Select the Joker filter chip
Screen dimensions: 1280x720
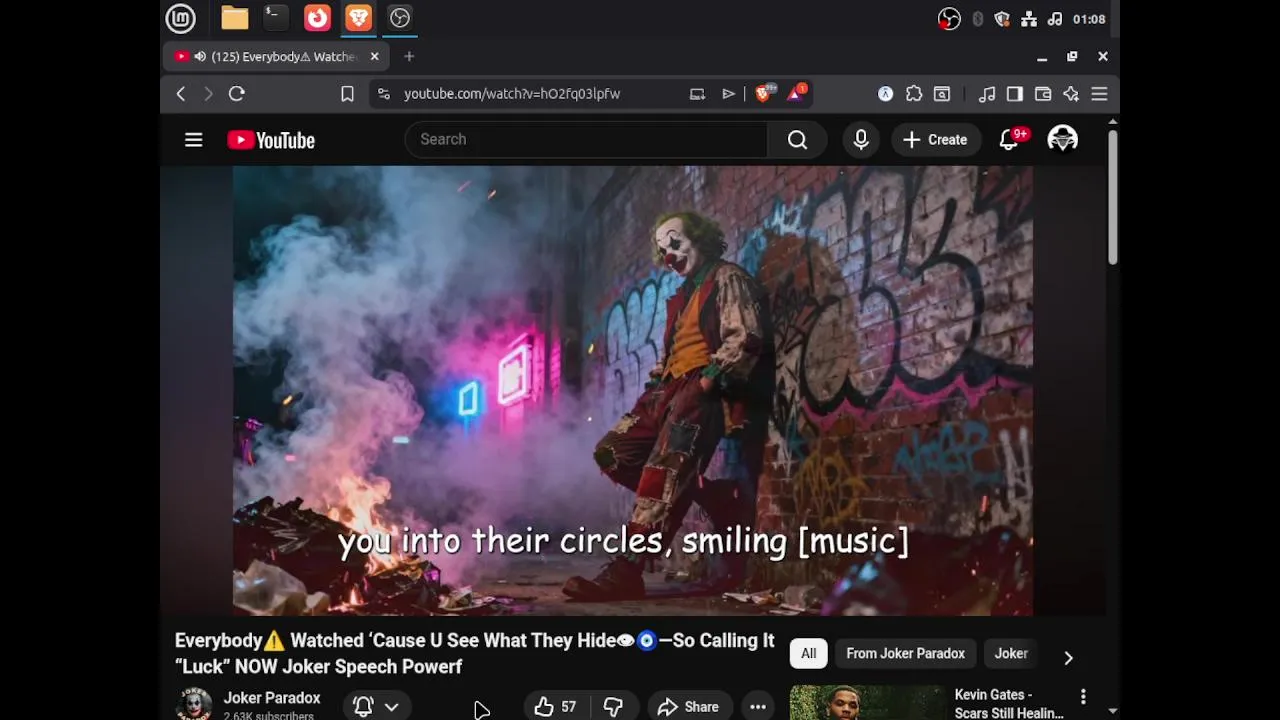click(x=1011, y=654)
